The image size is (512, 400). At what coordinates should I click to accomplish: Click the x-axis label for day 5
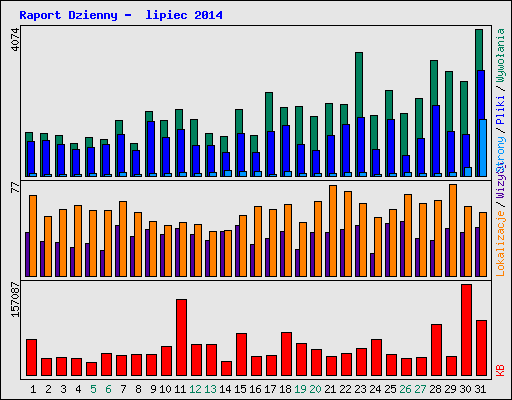[x=93, y=389]
